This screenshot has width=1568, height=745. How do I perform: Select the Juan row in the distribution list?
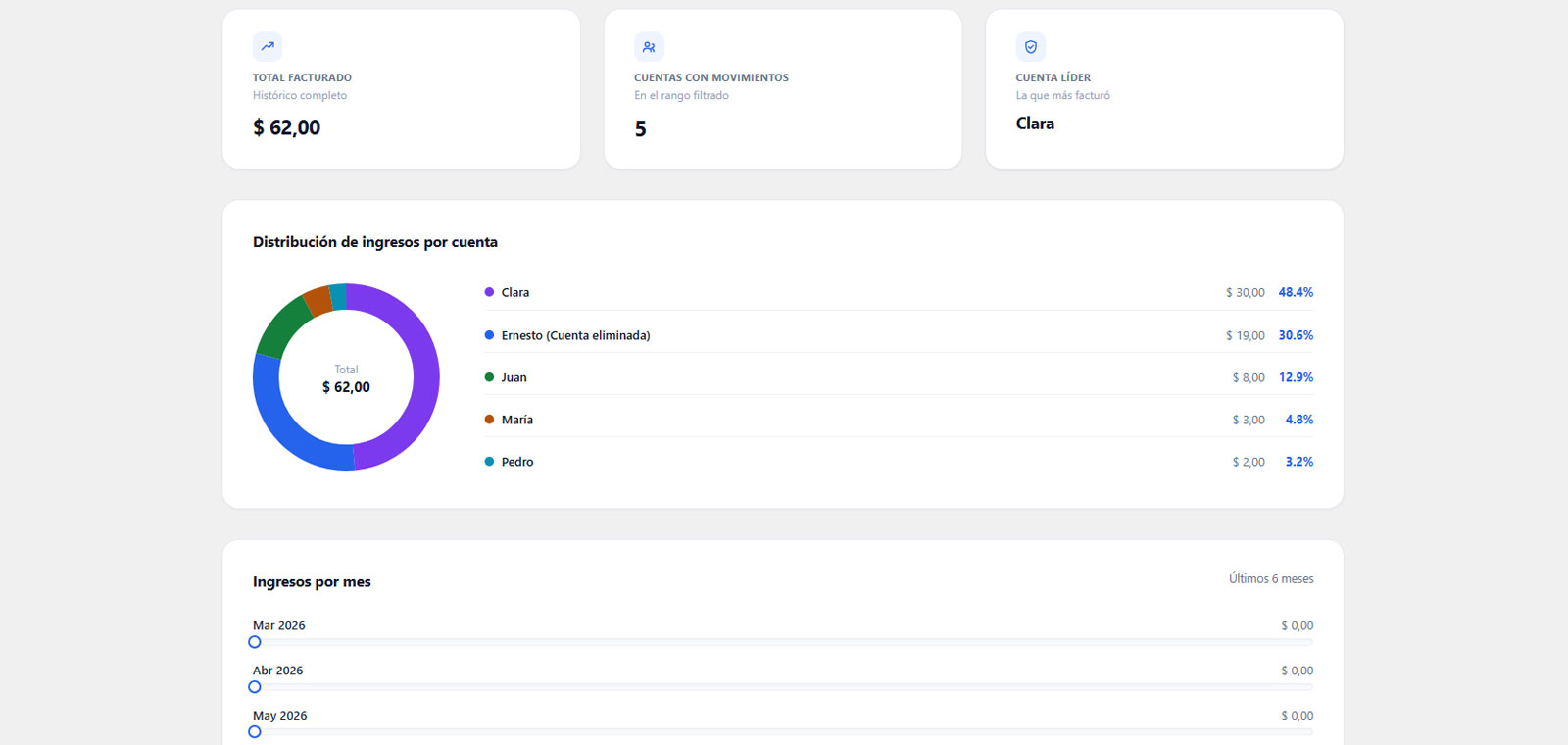(899, 377)
